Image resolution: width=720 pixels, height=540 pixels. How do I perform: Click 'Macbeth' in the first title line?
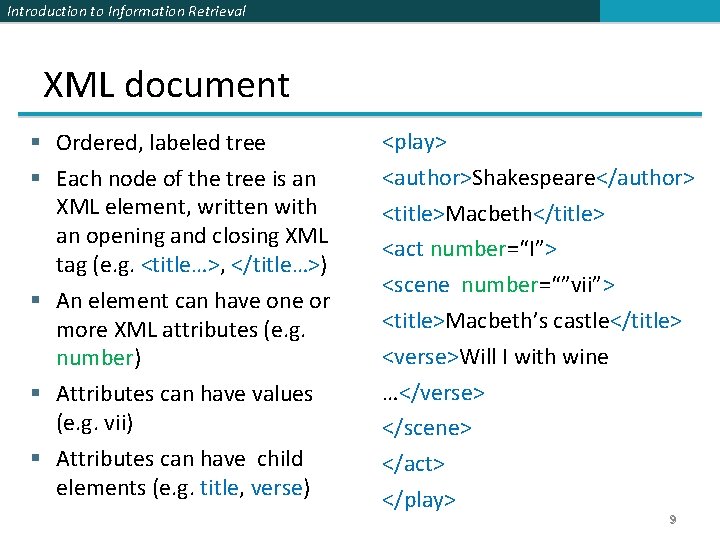489,214
